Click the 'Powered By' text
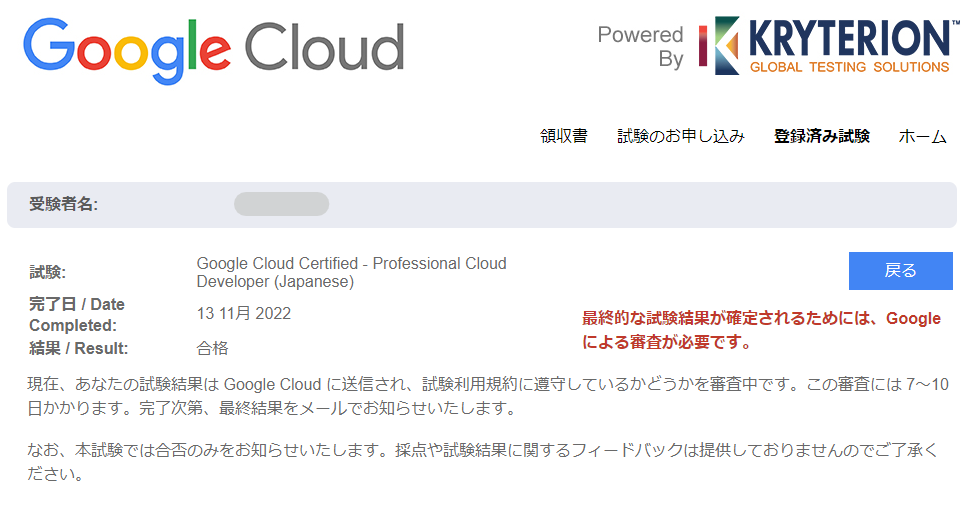The width and height of the screenshot is (974, 510). pos(640,47)
